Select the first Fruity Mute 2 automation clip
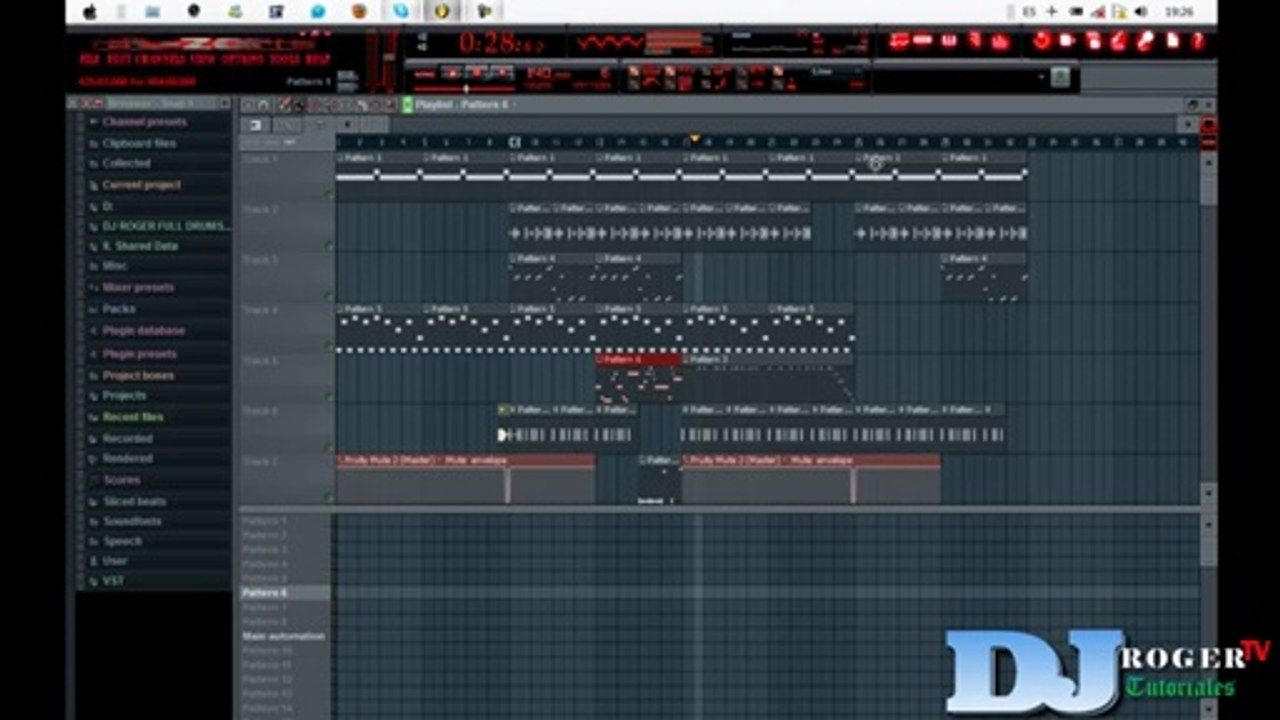The height and width of the screenshot is (720, 1280). 465,479
